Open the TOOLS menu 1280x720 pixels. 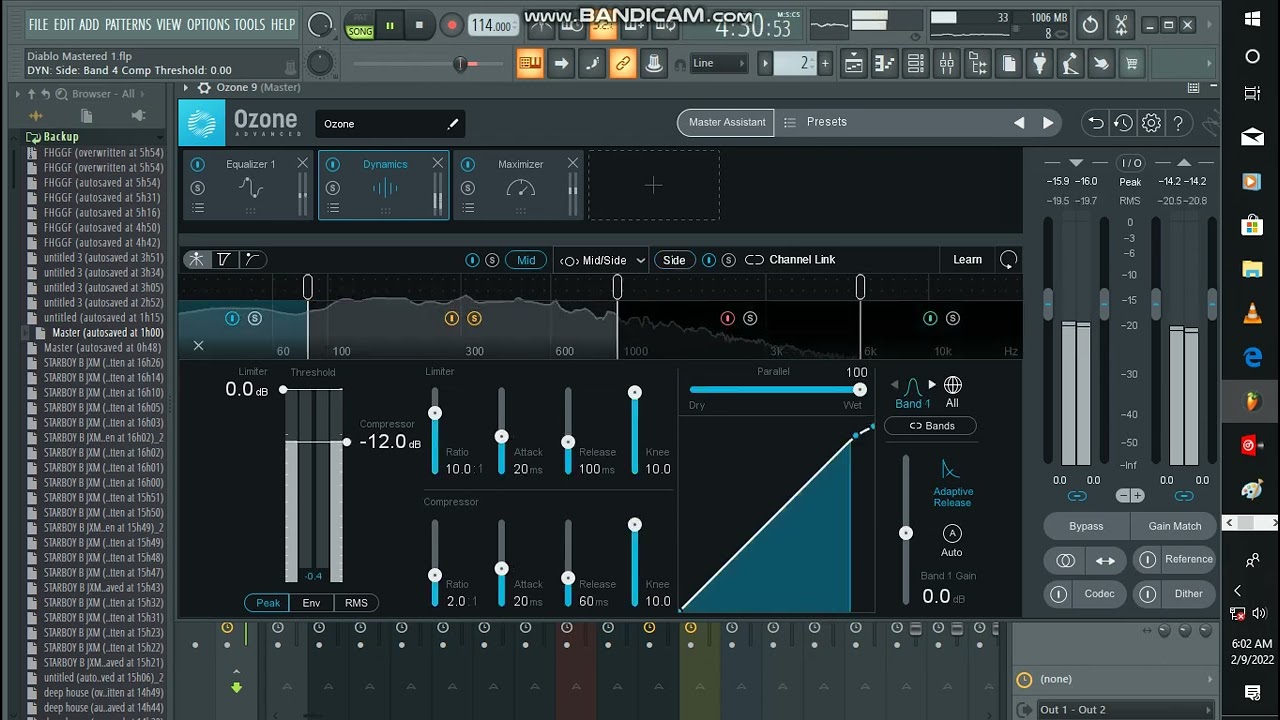tap(250, 24)
